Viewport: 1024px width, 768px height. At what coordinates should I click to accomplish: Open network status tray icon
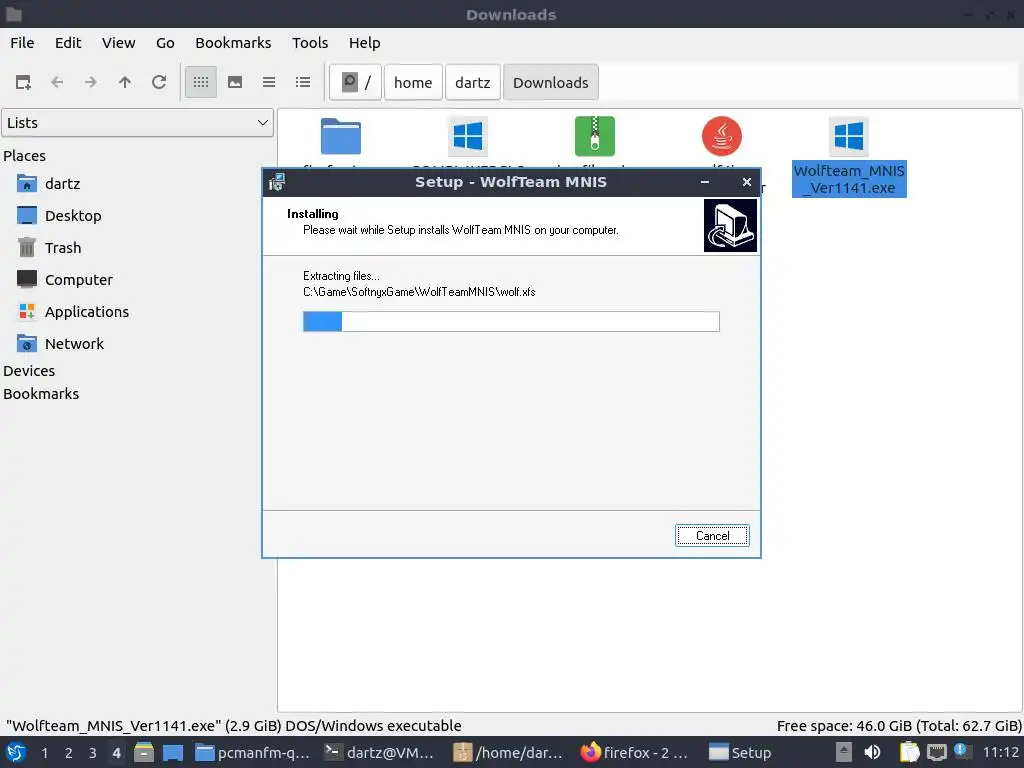[x=936, y=752]
